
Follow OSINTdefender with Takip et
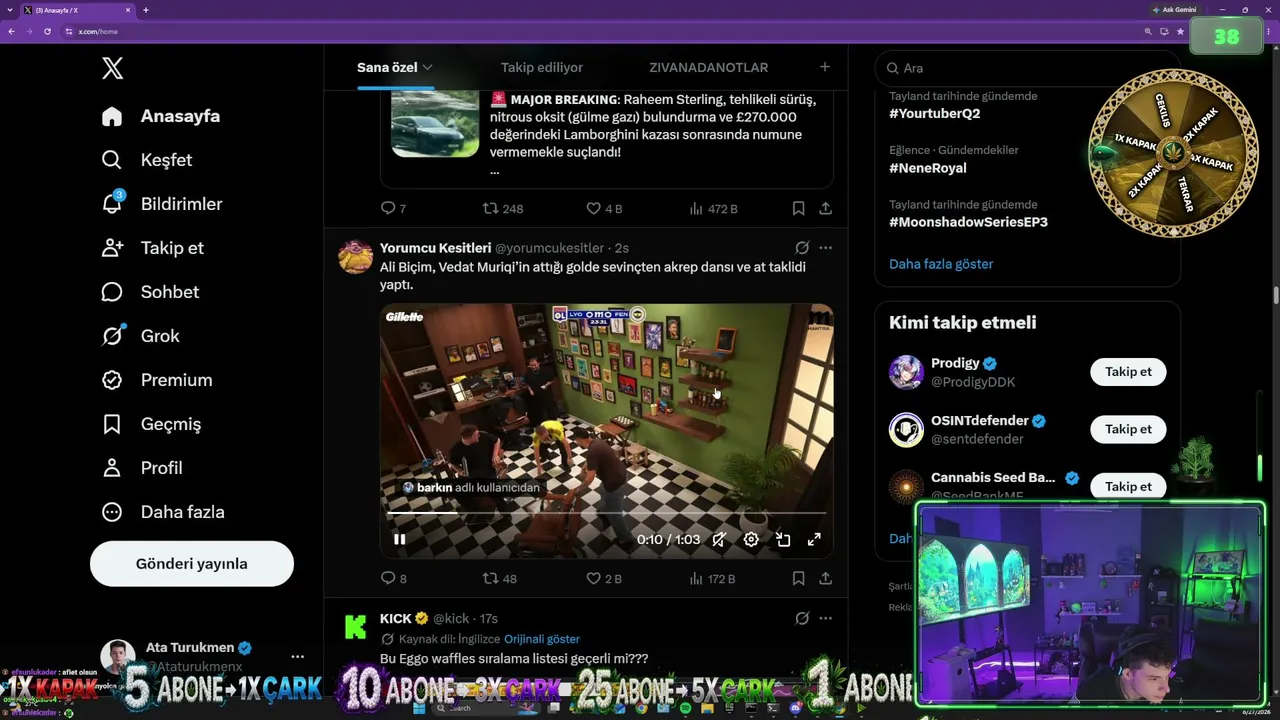[1128, 429]
